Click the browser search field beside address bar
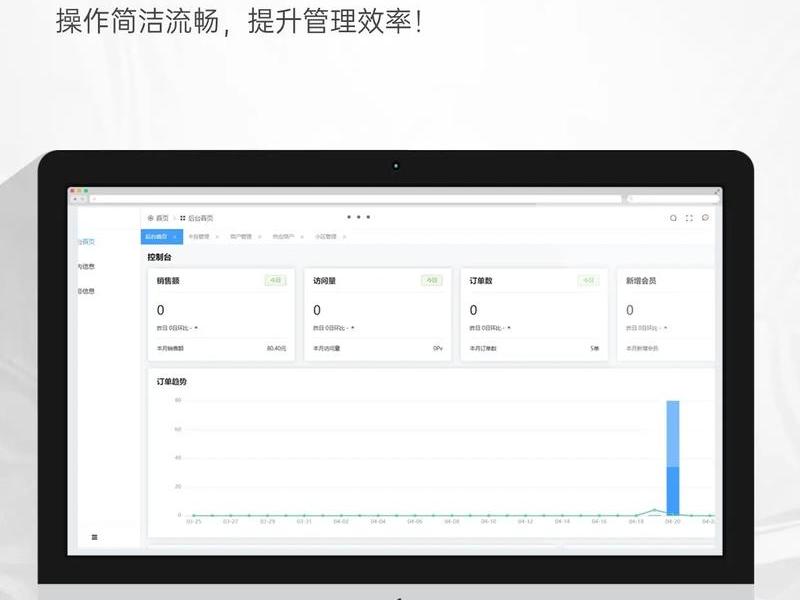The width and height of the screenshot is (800, 600). coord(672,199)
